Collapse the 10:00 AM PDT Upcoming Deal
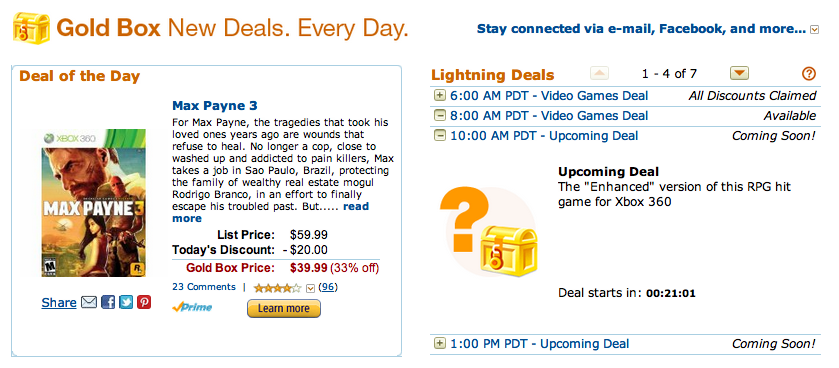 [x=439, y=136]
